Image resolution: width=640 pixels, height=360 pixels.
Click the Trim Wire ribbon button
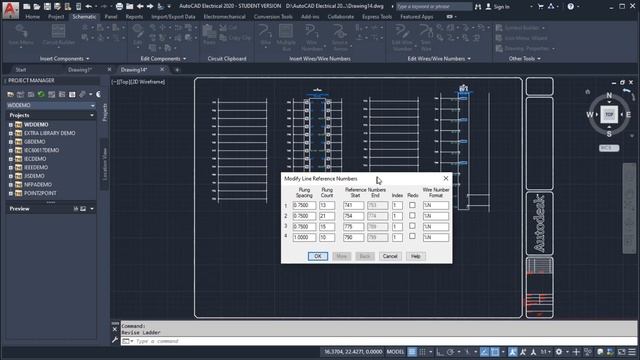coord(426,37)
